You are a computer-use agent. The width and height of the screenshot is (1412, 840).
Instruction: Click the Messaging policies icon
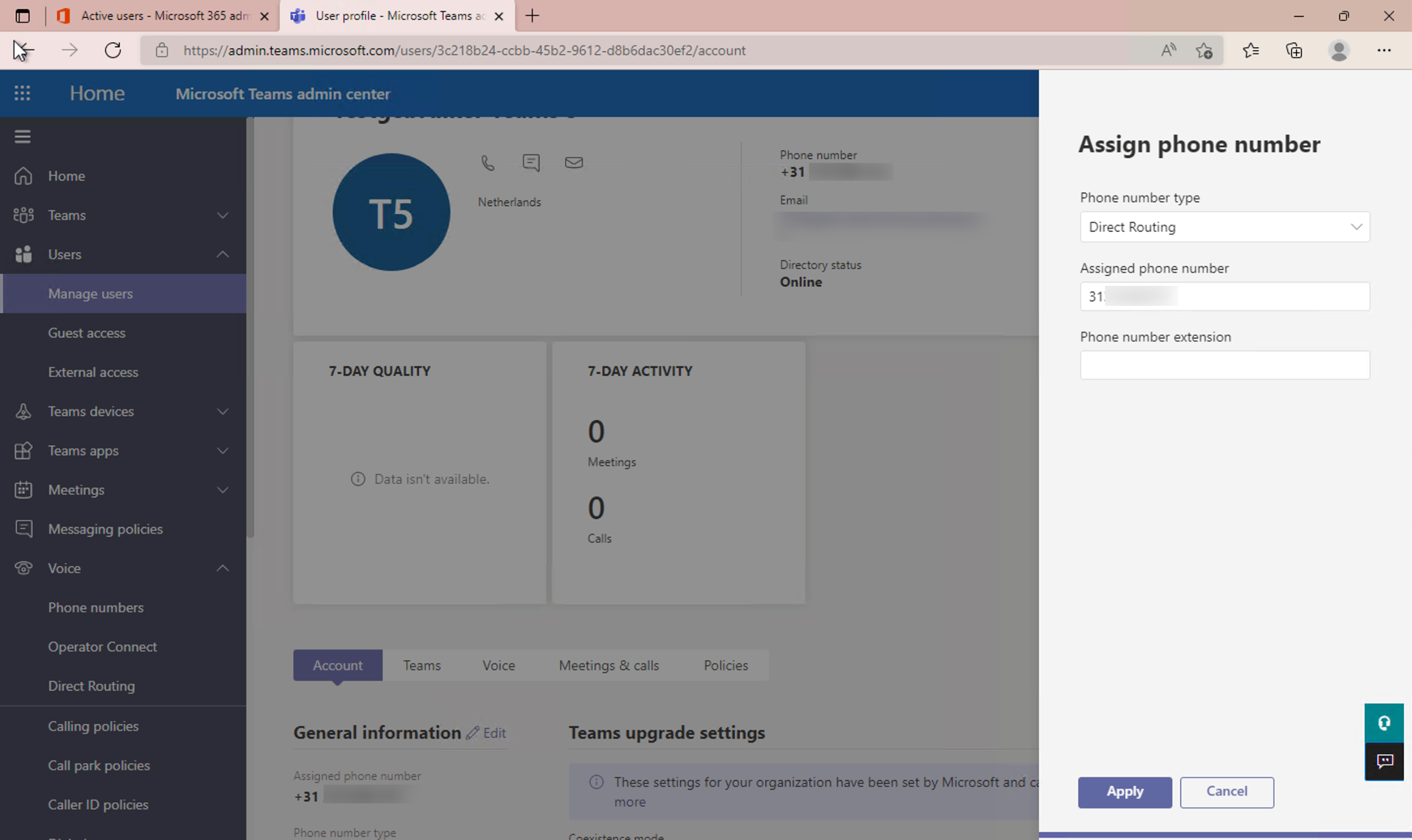(x=23, y=529)
